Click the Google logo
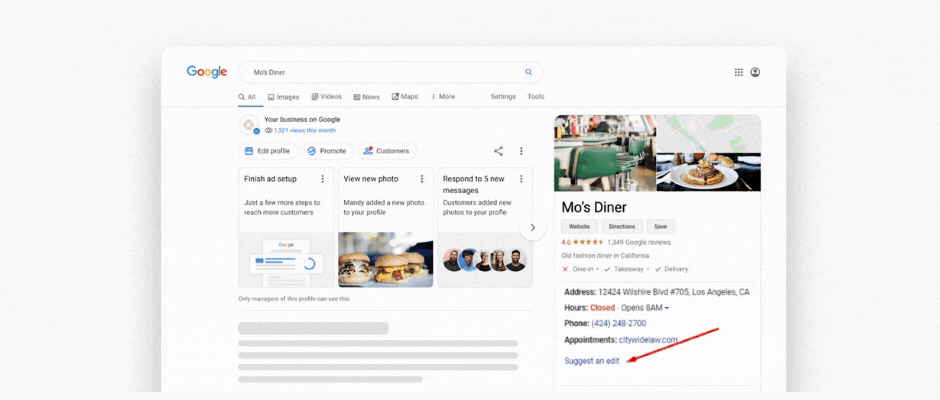Screen dimensions: 940x400 pyautogui.click(x=206, y=72)
